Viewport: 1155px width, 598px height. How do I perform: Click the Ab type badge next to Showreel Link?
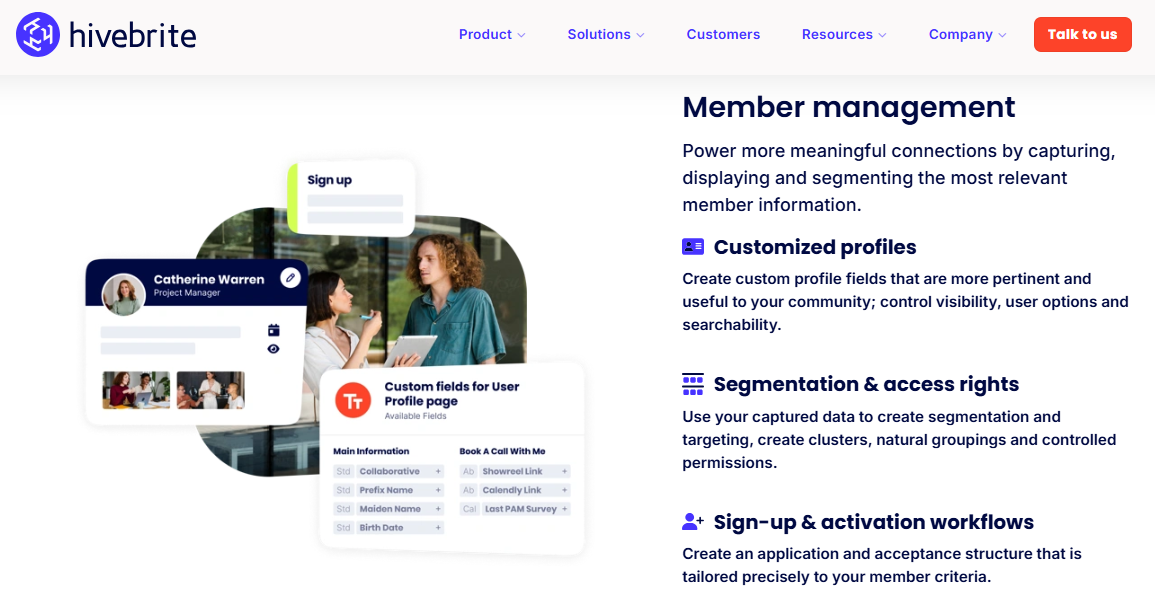470,471
